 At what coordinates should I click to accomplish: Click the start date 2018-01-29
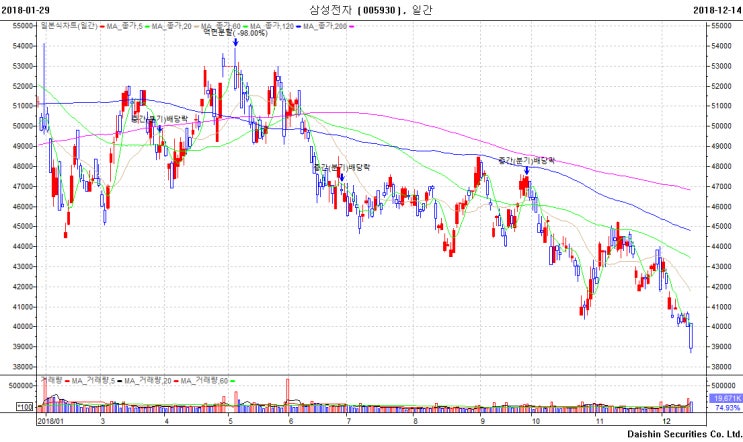pos(25,10)
